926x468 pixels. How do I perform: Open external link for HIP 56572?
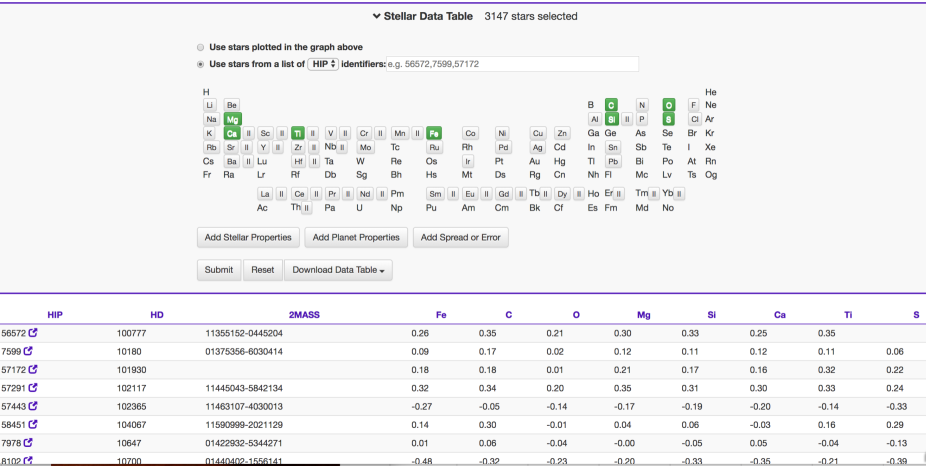click(33, 333)
